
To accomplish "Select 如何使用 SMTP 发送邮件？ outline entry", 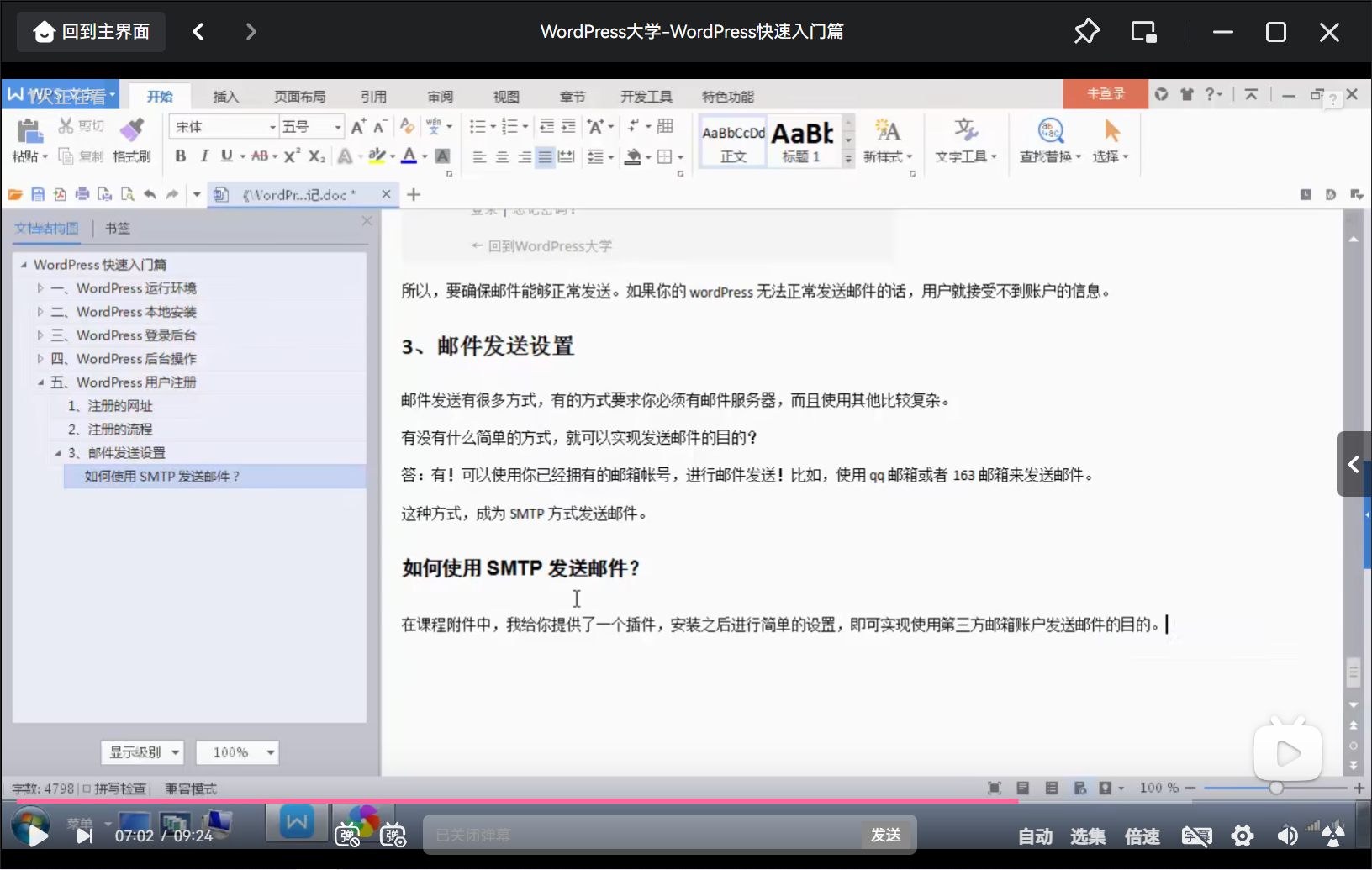I will 214,477.
